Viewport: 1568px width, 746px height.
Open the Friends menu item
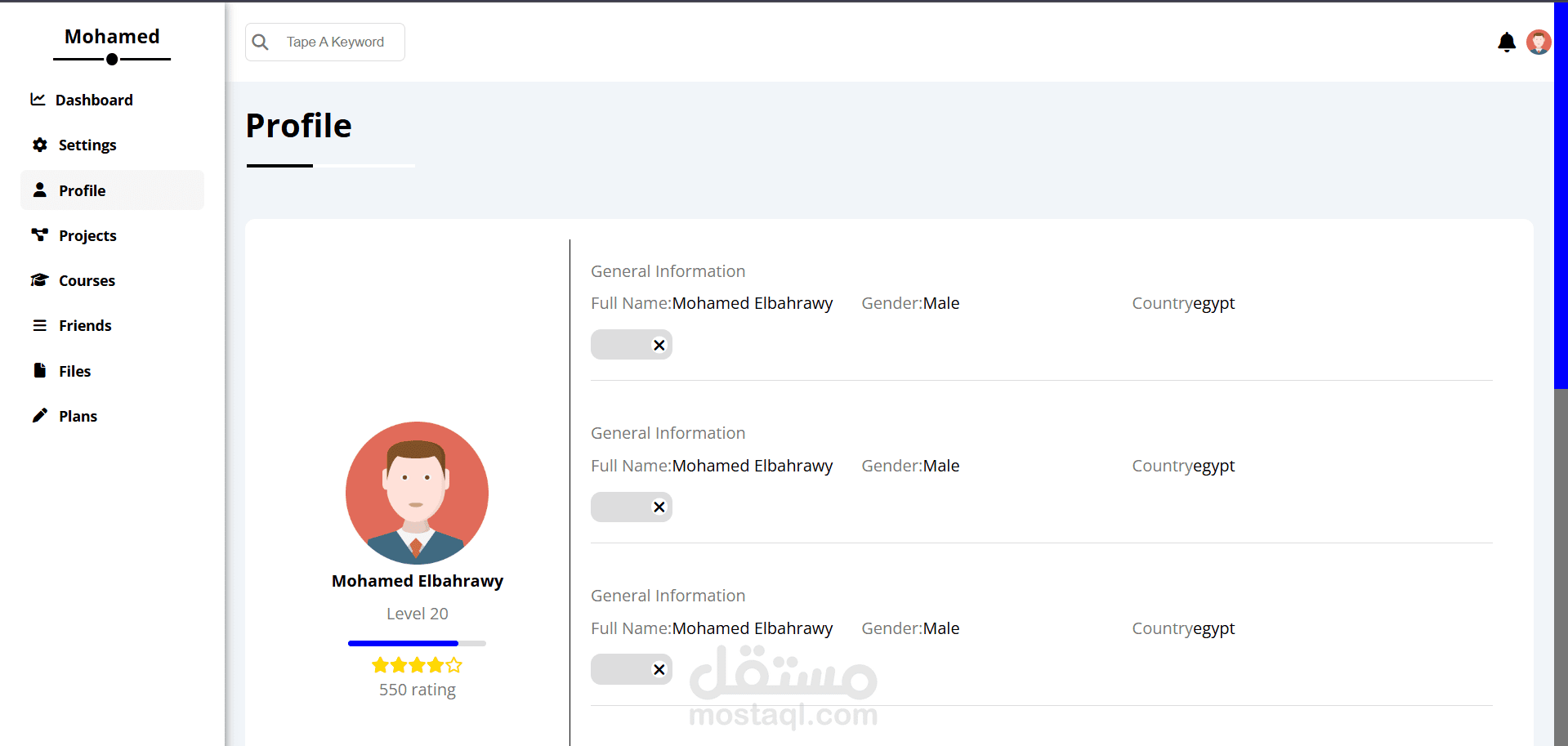[x=112, y=325]
